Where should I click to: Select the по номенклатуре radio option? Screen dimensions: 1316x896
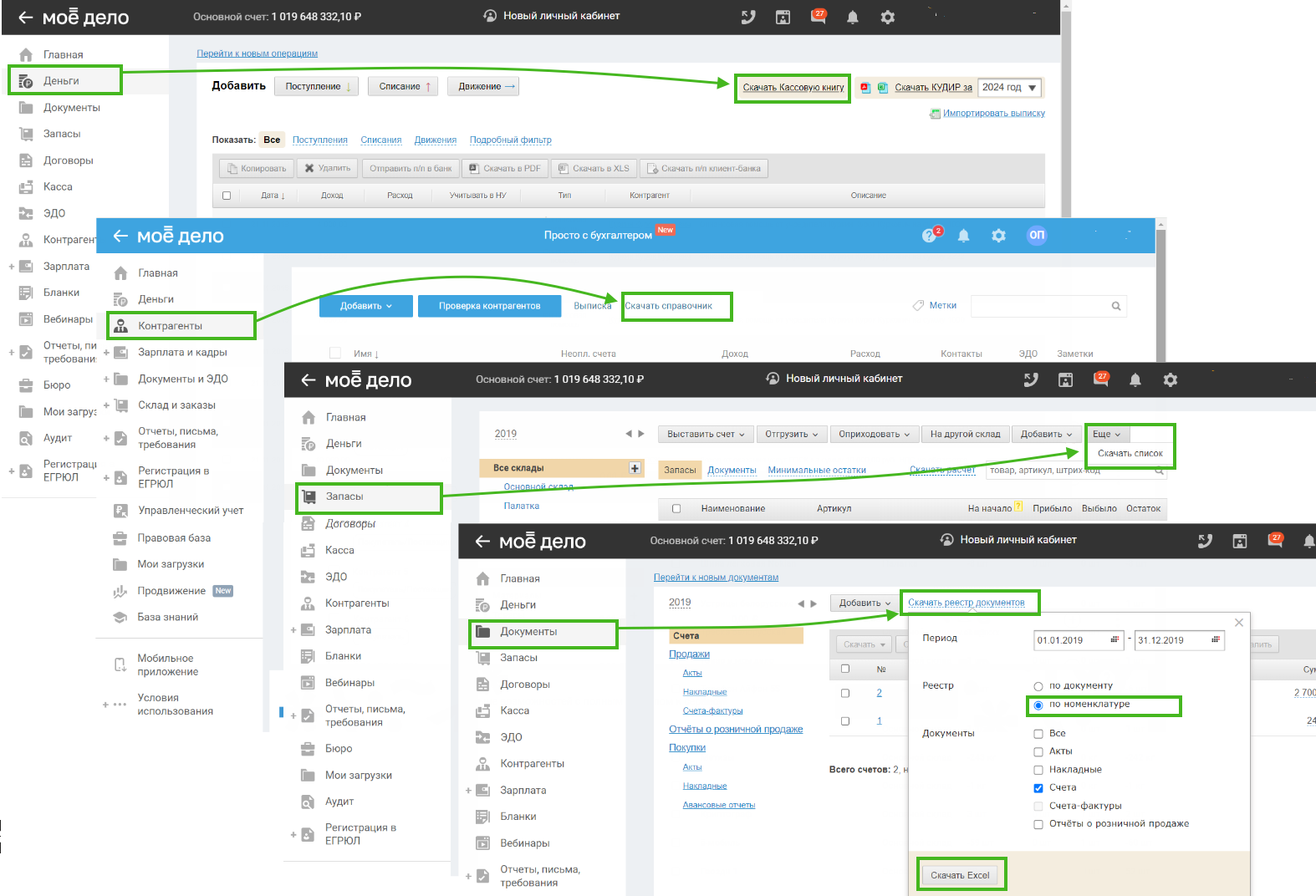point(1038,705)
